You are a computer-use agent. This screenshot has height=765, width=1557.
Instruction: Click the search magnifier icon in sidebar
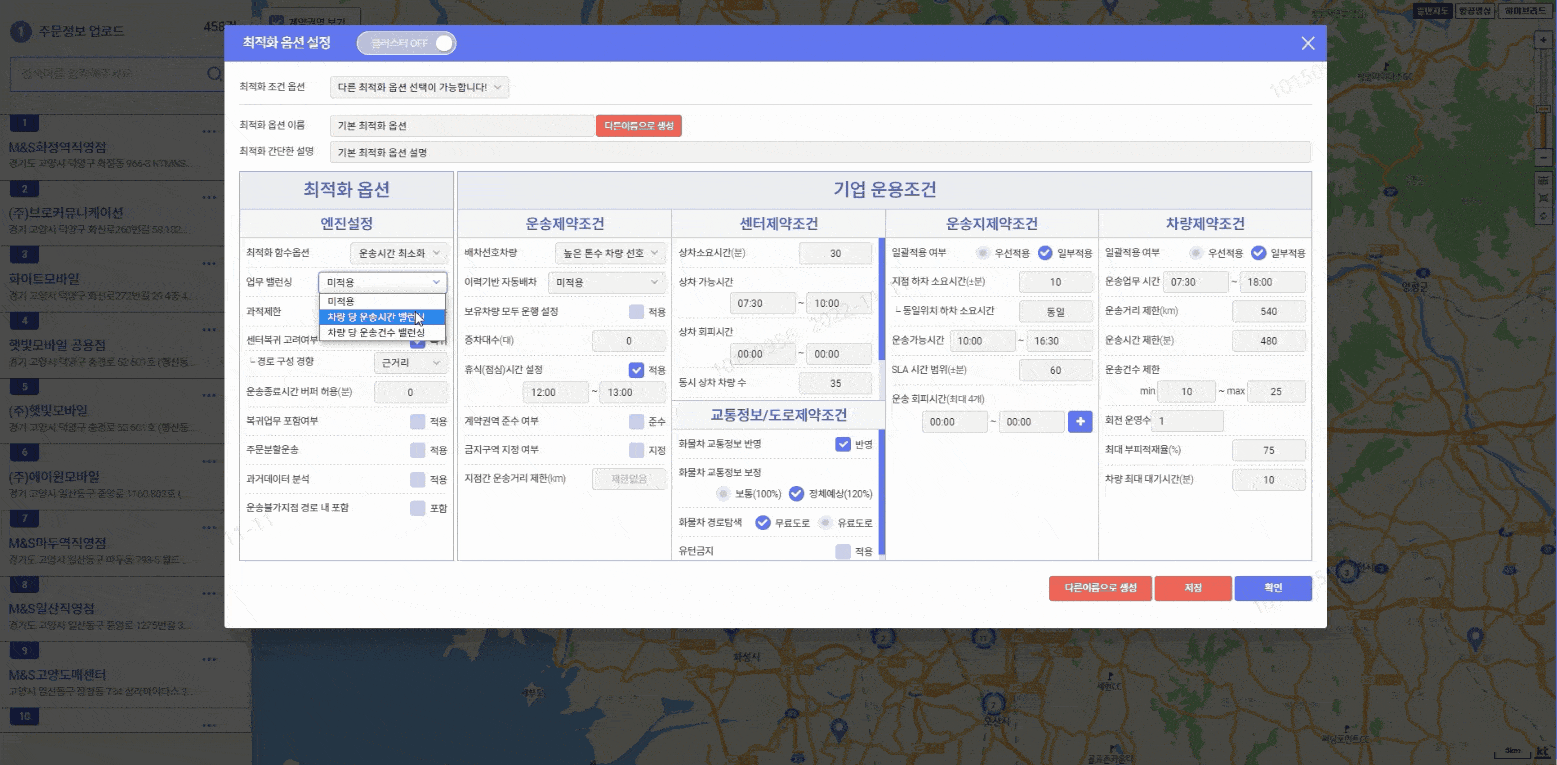pyautogui.click(x=214, y=74)
